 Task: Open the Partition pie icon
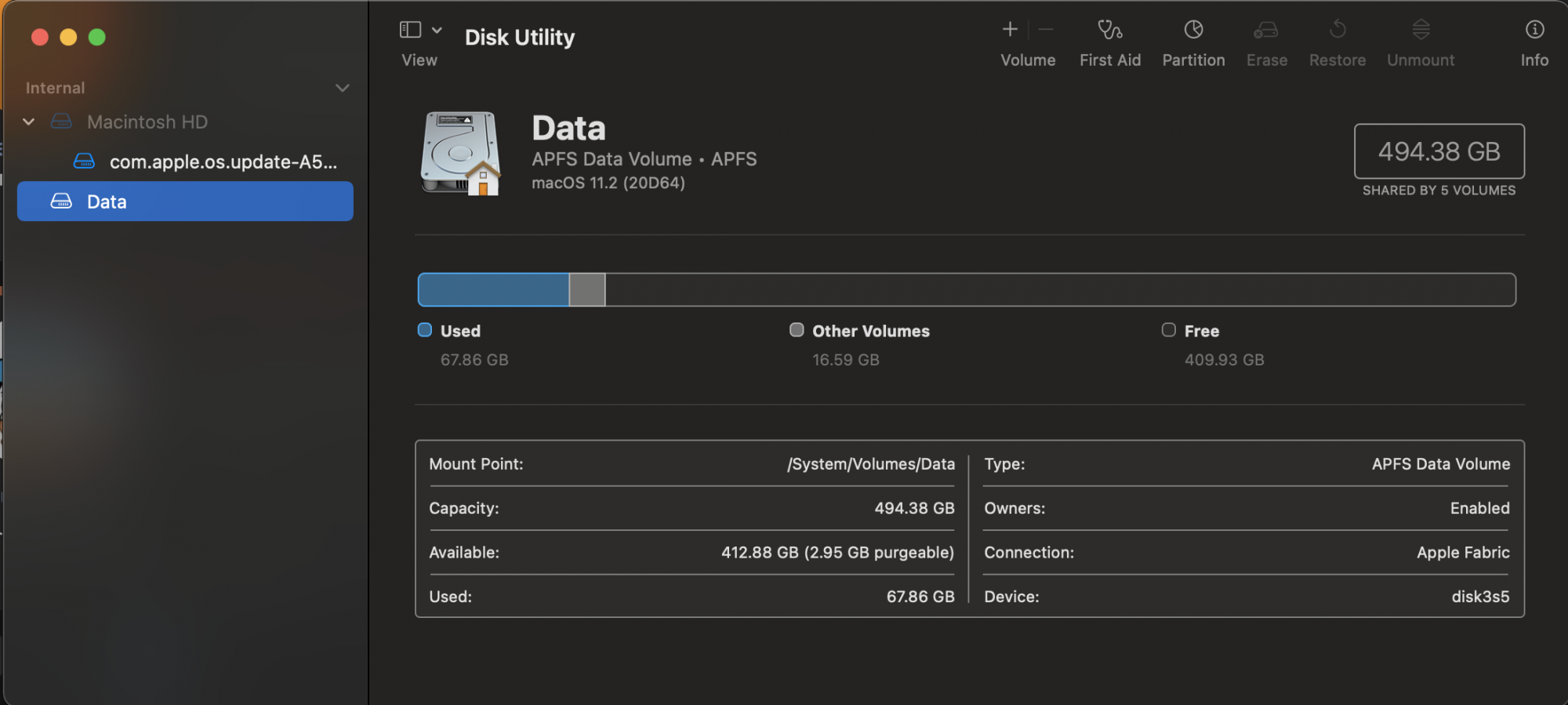[x=1193, y=30]
